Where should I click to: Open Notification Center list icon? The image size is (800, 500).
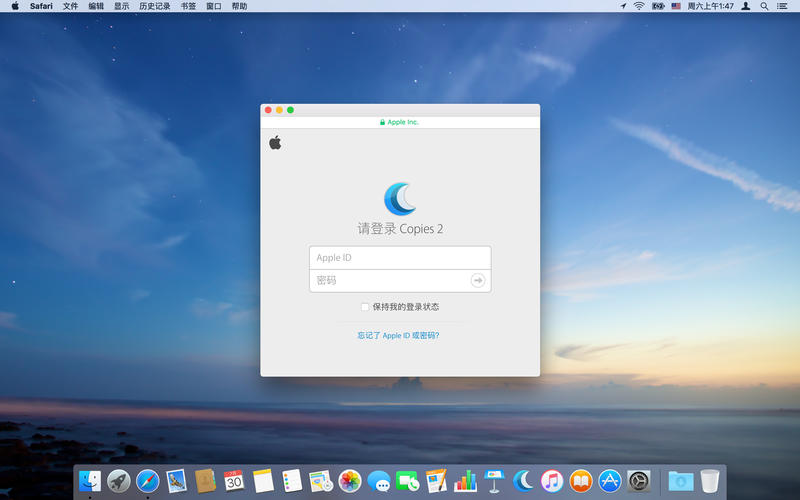[x=782, y=6]
